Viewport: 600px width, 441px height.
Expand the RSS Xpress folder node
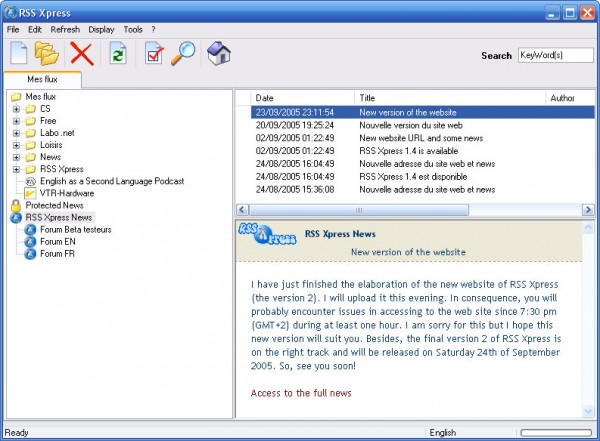pos(17,169)
